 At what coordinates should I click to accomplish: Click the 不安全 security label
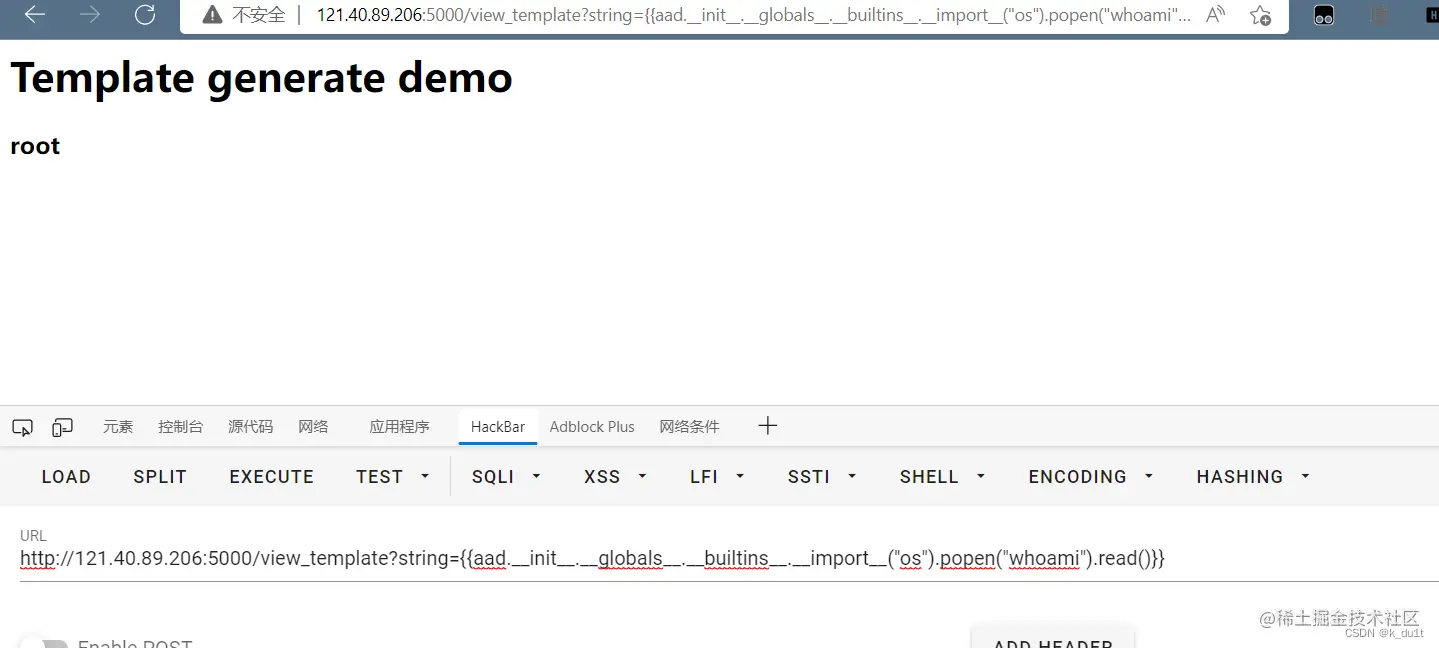pyautogui.click(x=258, y=15)
